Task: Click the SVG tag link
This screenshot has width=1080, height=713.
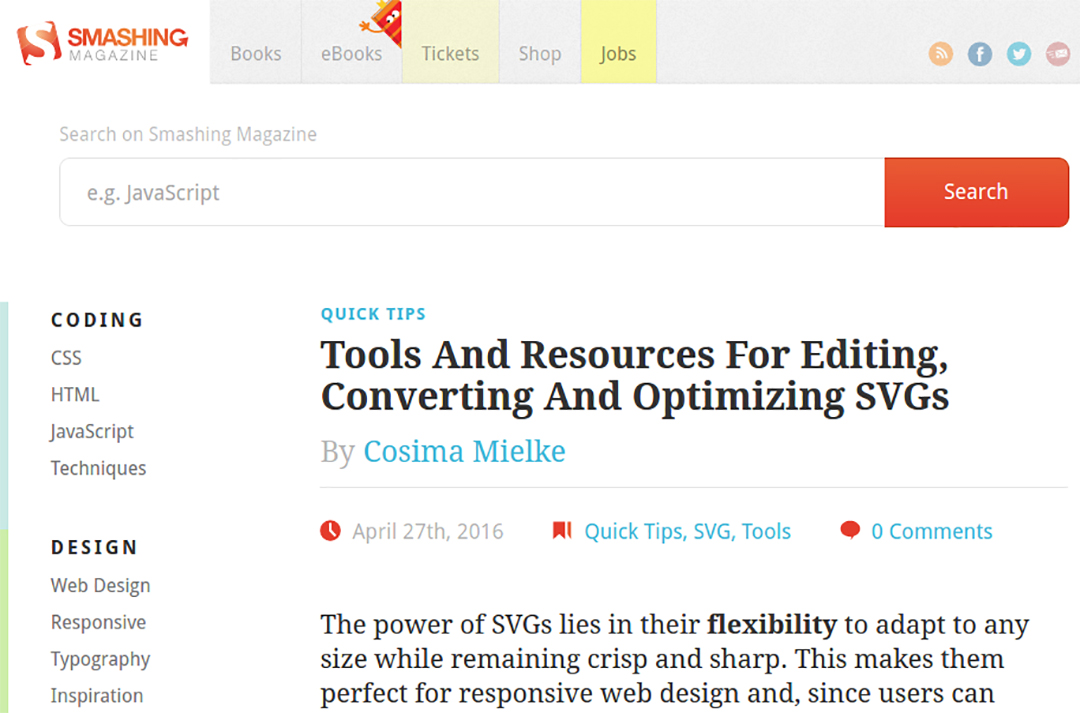Action: coord(713,532)
